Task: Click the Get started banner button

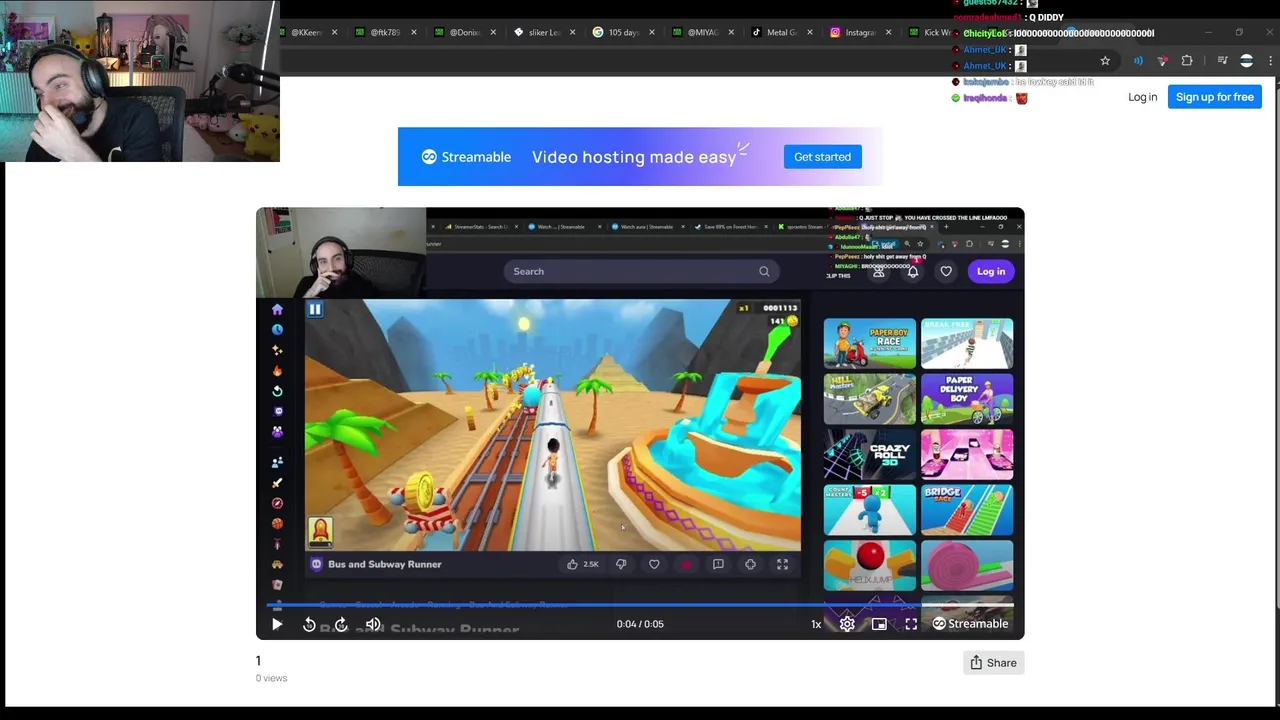Action: (822, 157)
